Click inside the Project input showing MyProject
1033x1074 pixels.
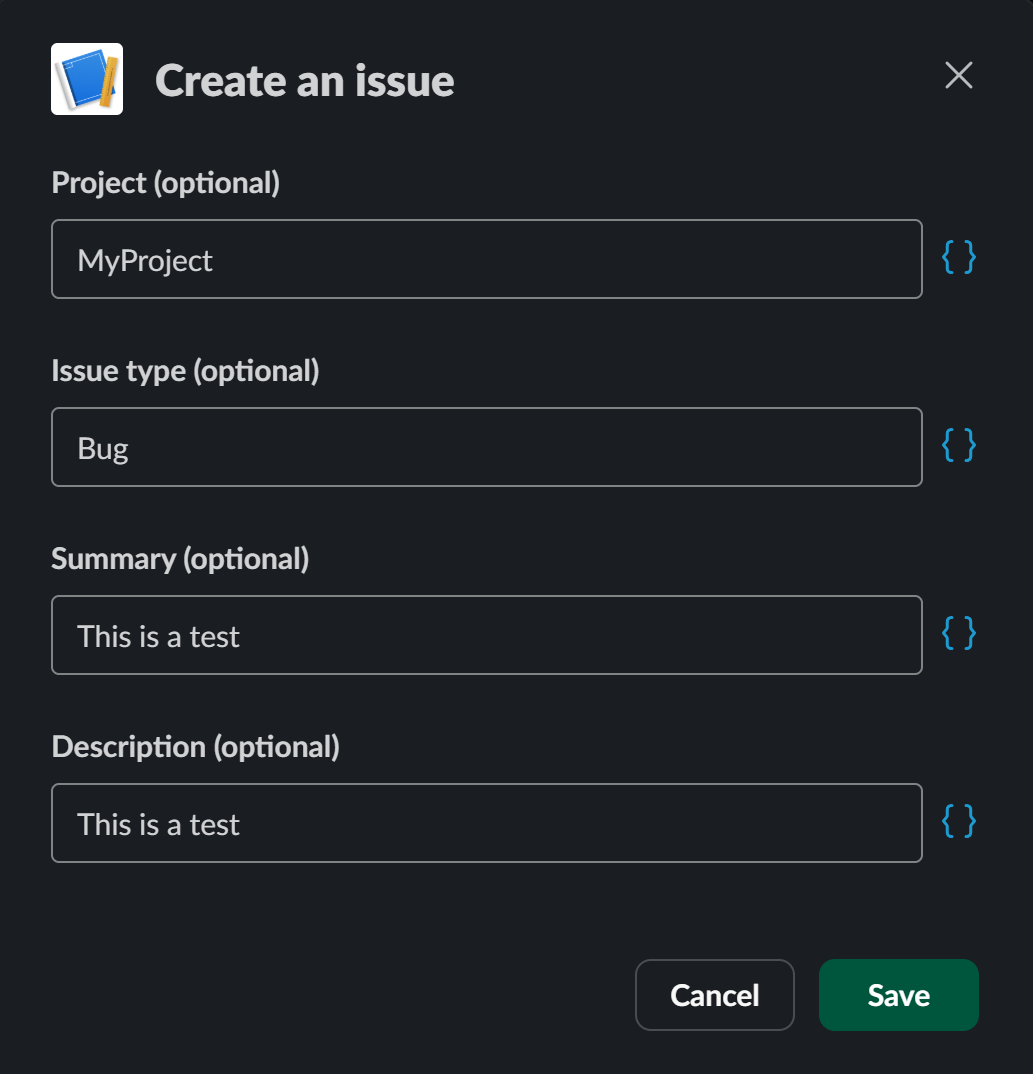point(486,258)
